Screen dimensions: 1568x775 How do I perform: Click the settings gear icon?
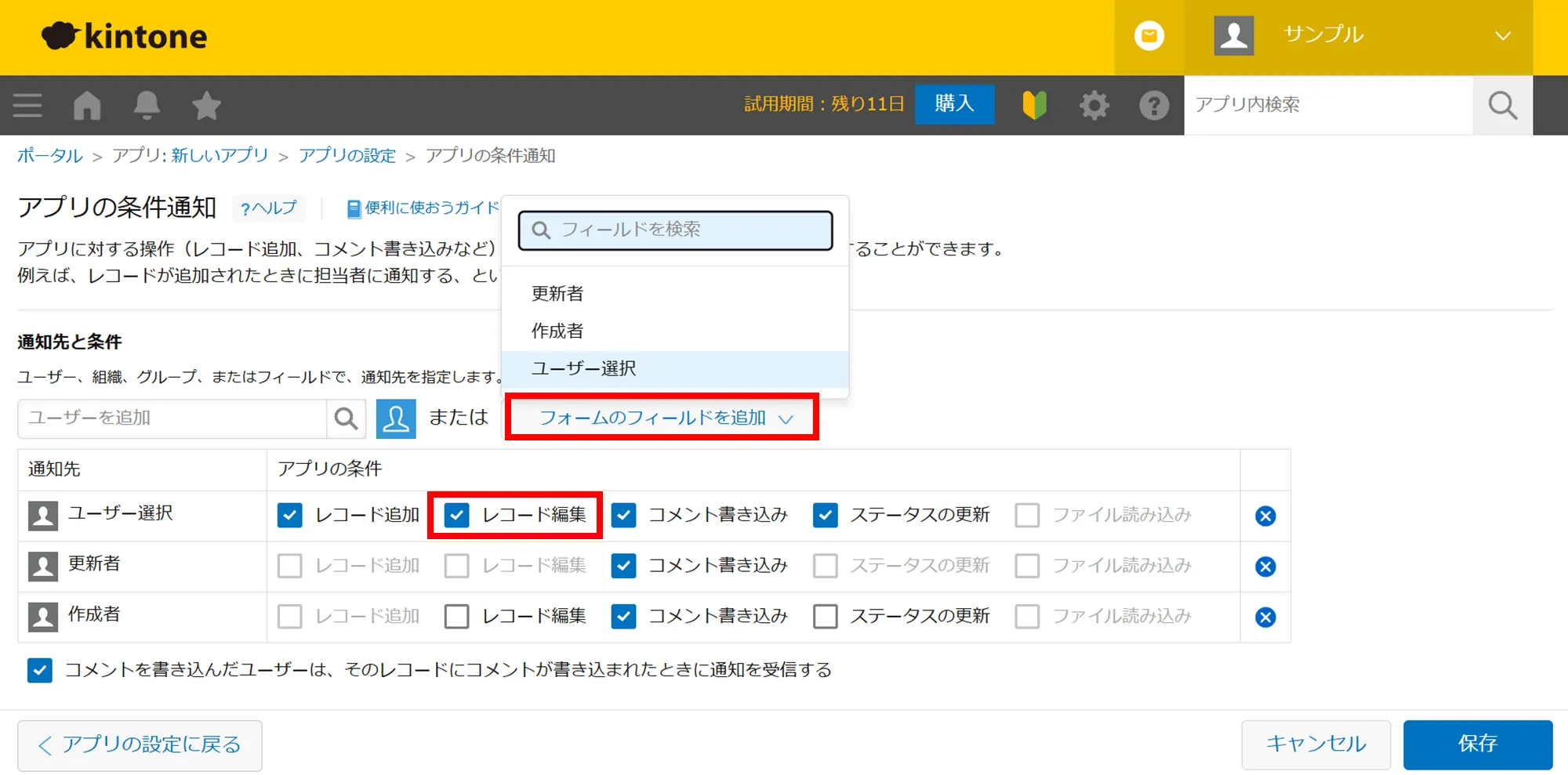tap(1094, 105)
